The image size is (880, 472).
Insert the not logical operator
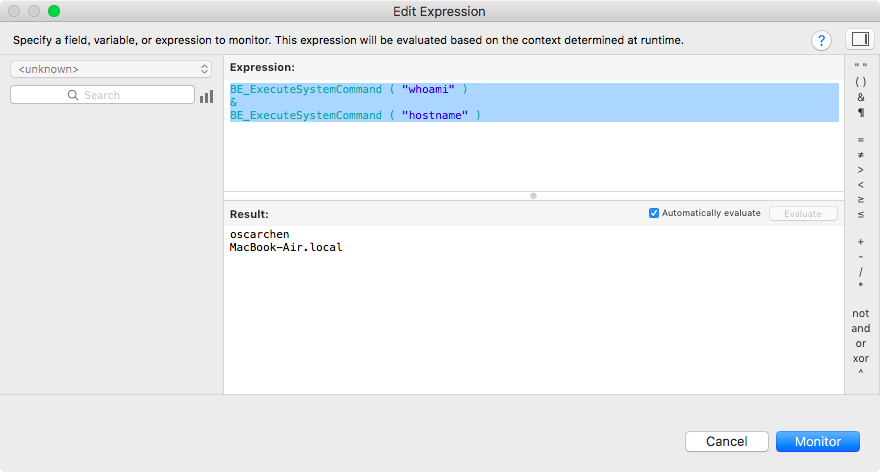pos(860,313)
